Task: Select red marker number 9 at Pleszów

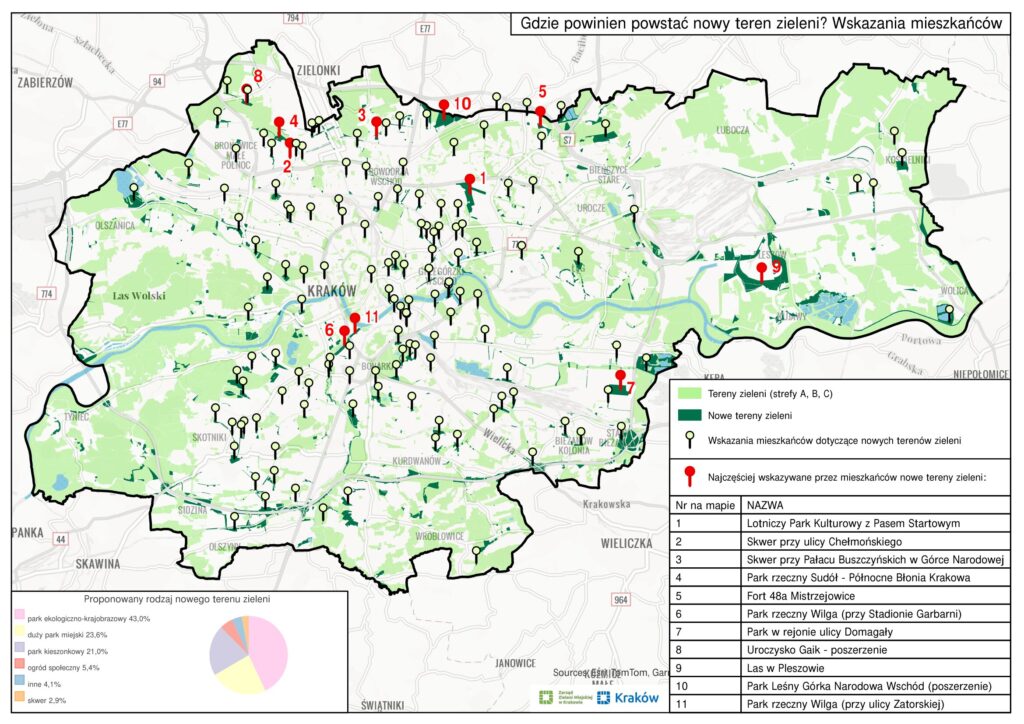Action: click(x=761, y=269)
